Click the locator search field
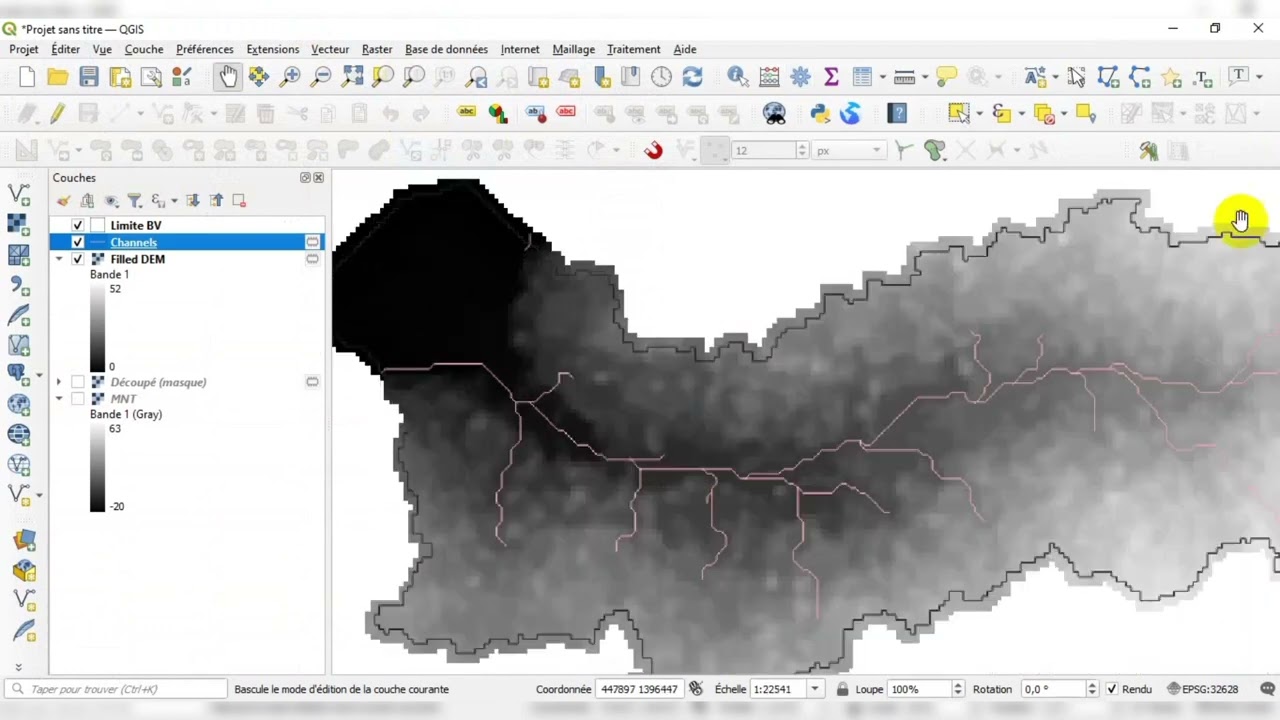Screen dimensions: 1280x720 (x=116, y=689)
